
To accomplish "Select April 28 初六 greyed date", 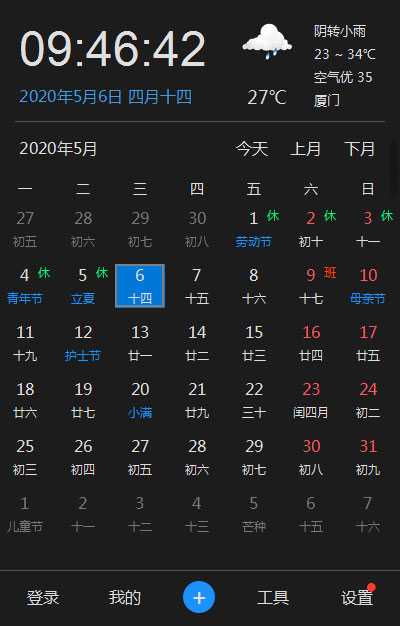I will [83, 229].
